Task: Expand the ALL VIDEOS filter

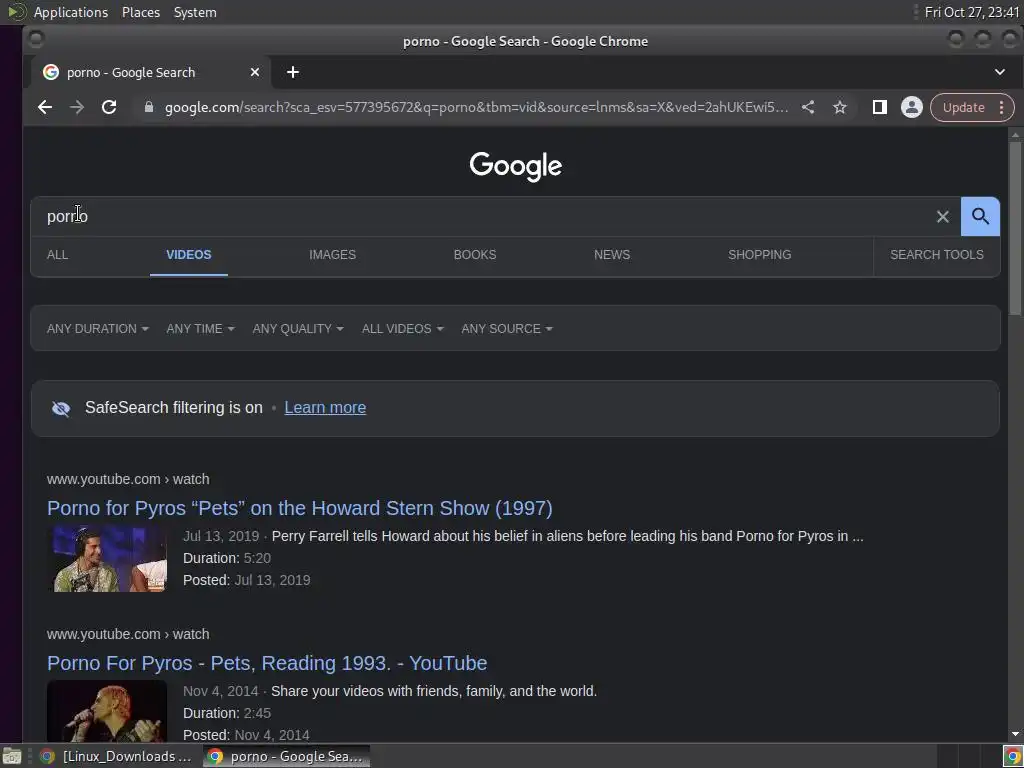Action: pyautogui.click(x=403, y=328)
